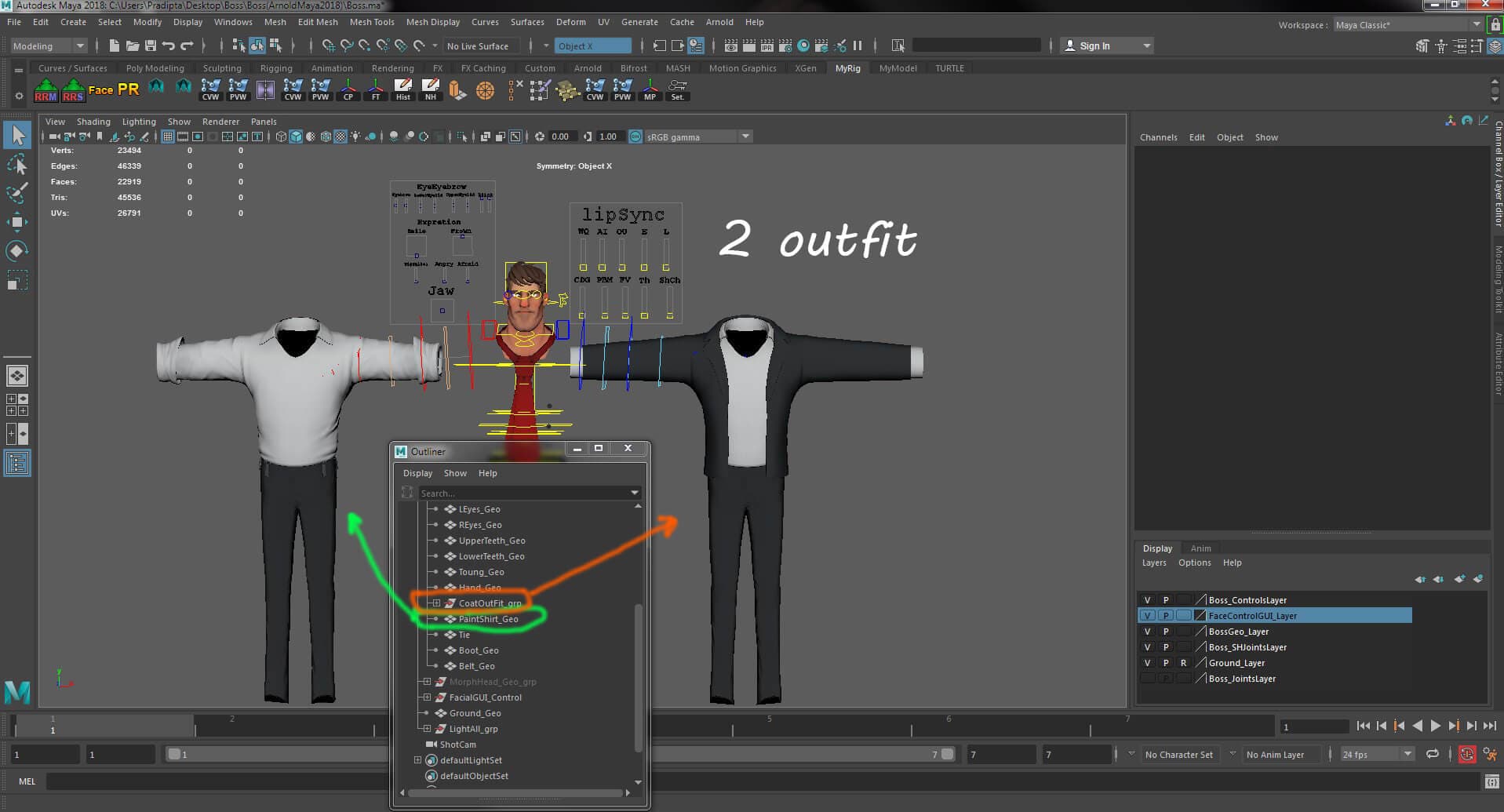Screen dimensions: 1504x812
Task: Open the Channel Box Channels menu
Action: 1158,137
